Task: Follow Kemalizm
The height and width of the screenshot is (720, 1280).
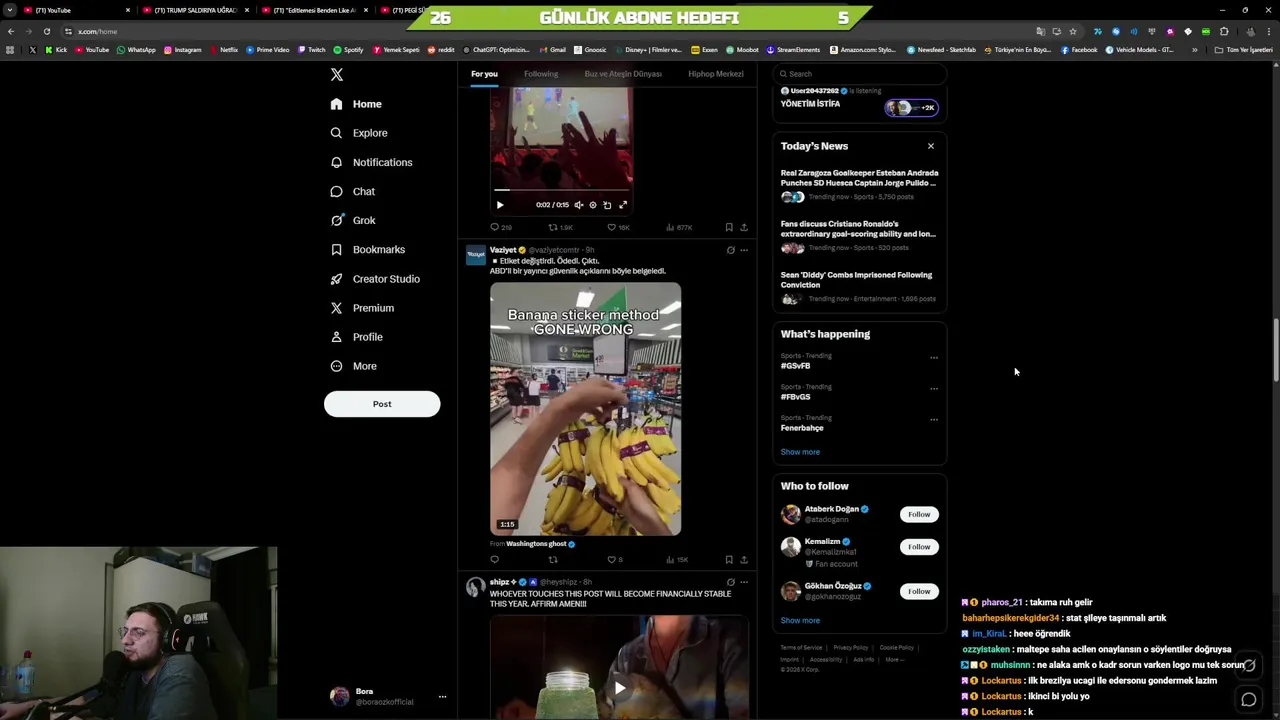Action: coord(919,547)
